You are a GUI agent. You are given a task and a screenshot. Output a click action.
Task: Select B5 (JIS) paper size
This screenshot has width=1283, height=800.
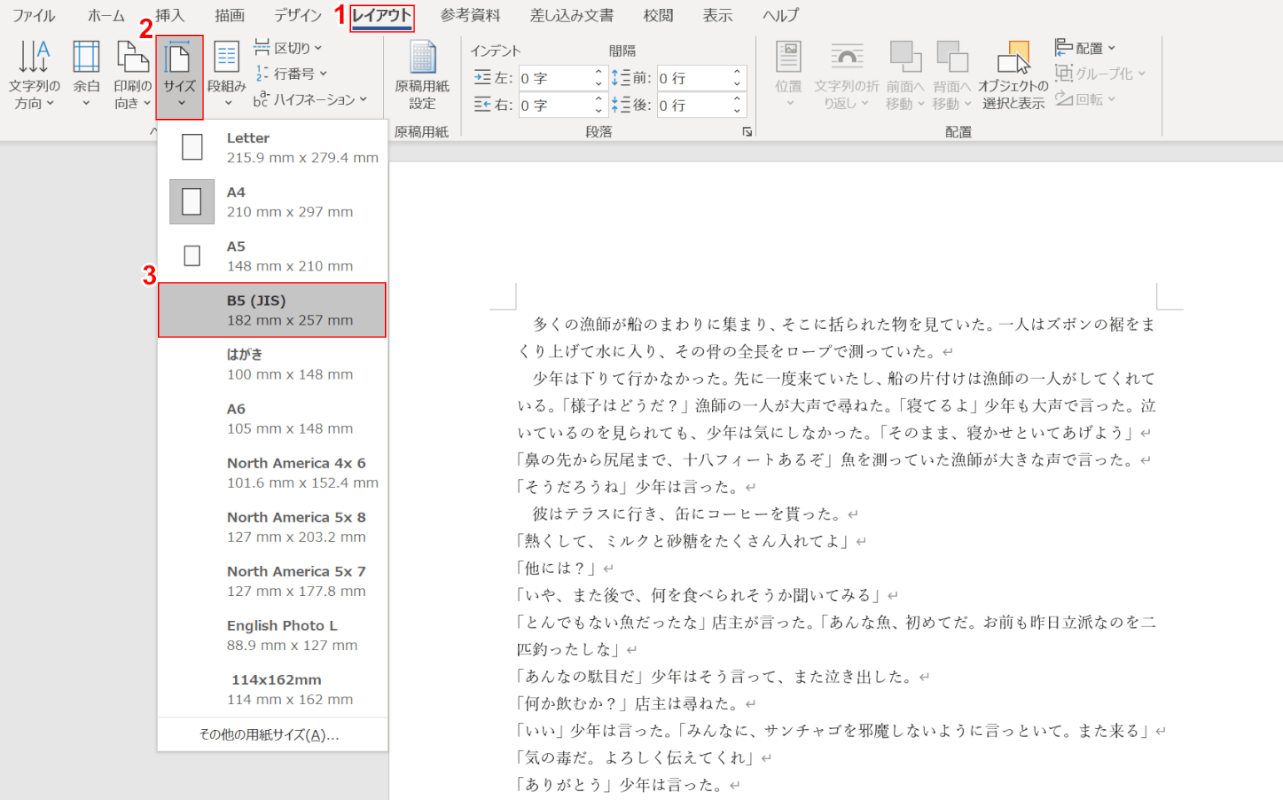pyautogui.click(x=272, y=310)
